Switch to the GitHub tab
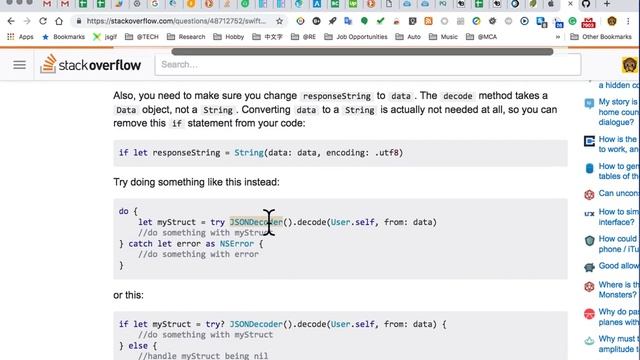 click(586, 4)
